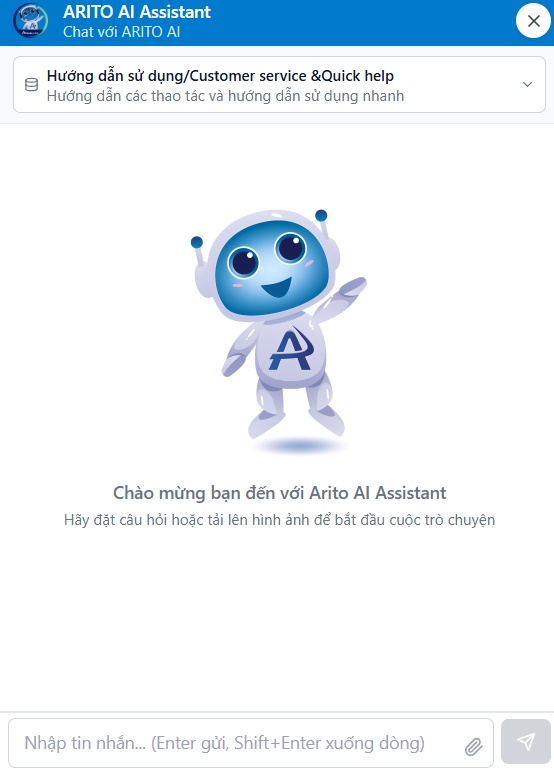The image size is (554, 783).
Task: Click the blue shadow beneath the robot mascot
Action: click(300, 445)
